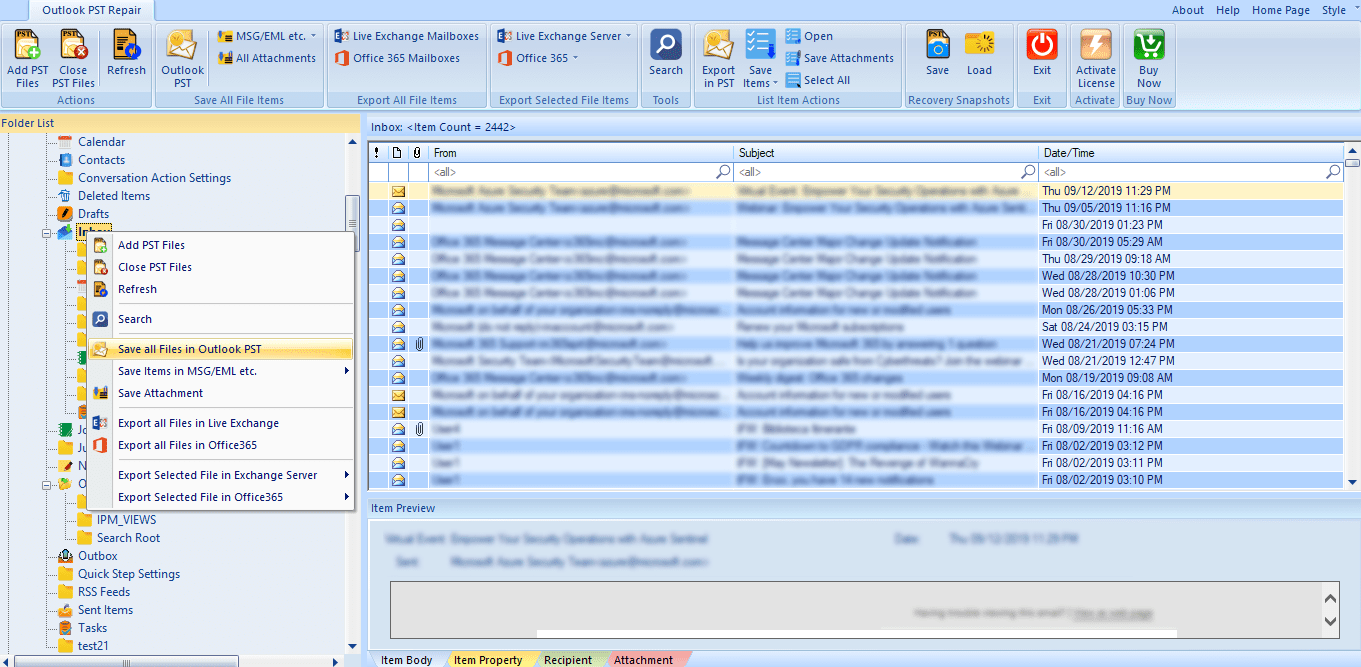The height and width of the screenshot is (667, 1361).
Task: Switch to Item Property tab
Action: pos(487,660)
